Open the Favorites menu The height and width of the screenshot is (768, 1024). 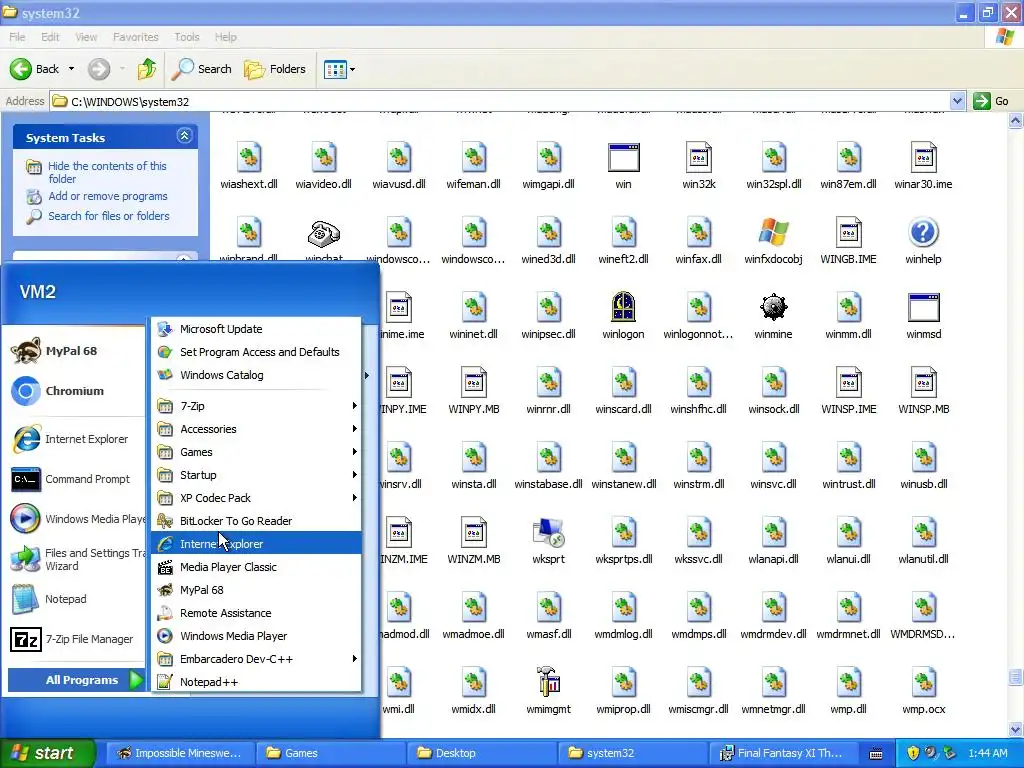click(x=135, y=37)
